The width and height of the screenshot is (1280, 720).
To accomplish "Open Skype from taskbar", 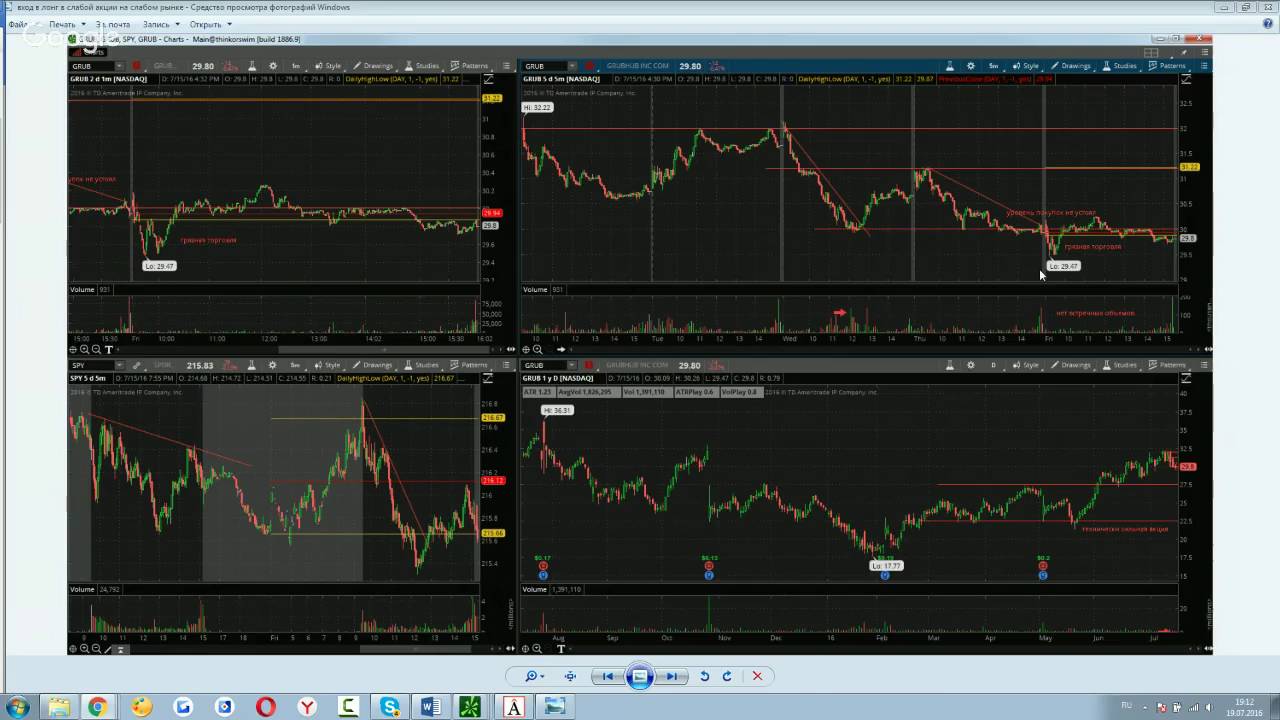I will coord(389,707).
